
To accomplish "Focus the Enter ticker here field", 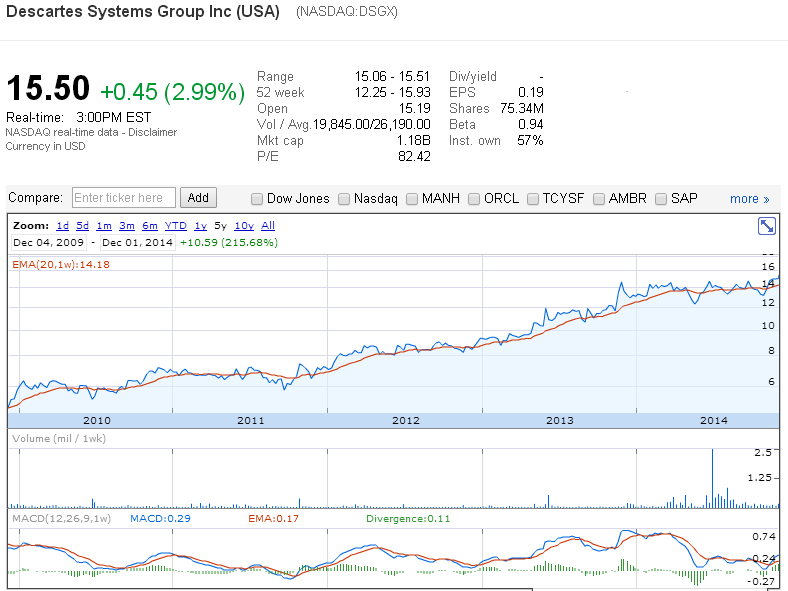I will [124, 198].
